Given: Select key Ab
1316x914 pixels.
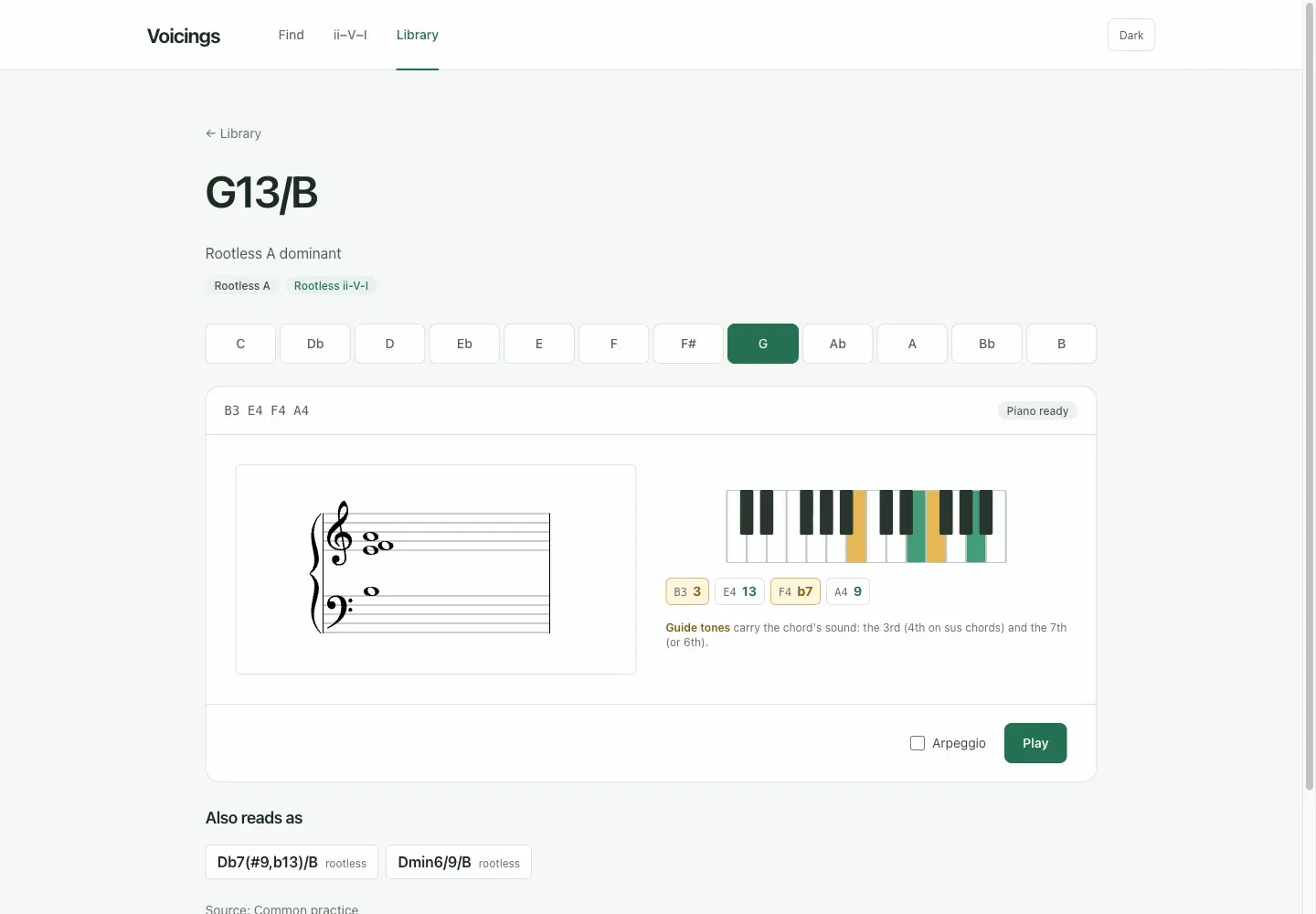Looking at the screenshot, I should 838,344.
